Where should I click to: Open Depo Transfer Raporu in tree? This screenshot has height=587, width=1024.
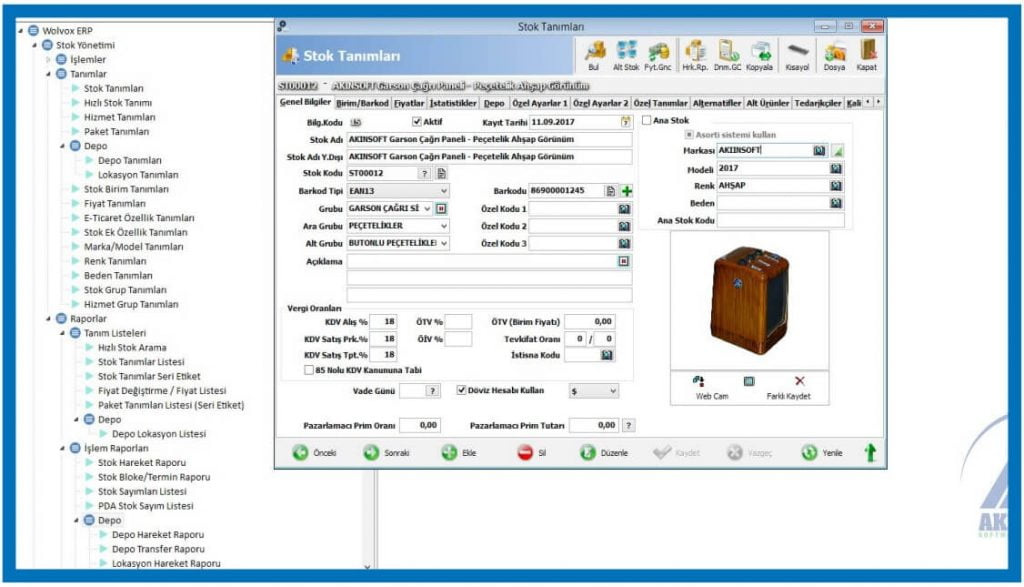(158, 549)
